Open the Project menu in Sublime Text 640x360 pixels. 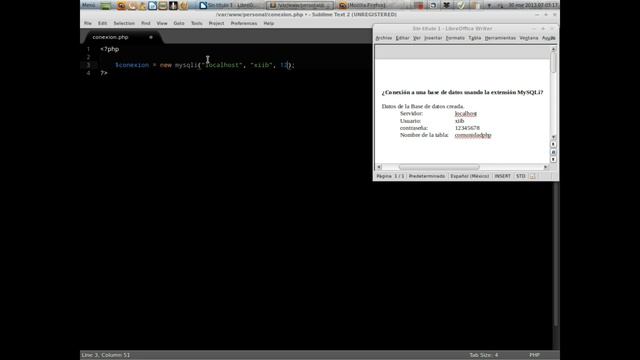pyautogui.click(x=216, y=23)
